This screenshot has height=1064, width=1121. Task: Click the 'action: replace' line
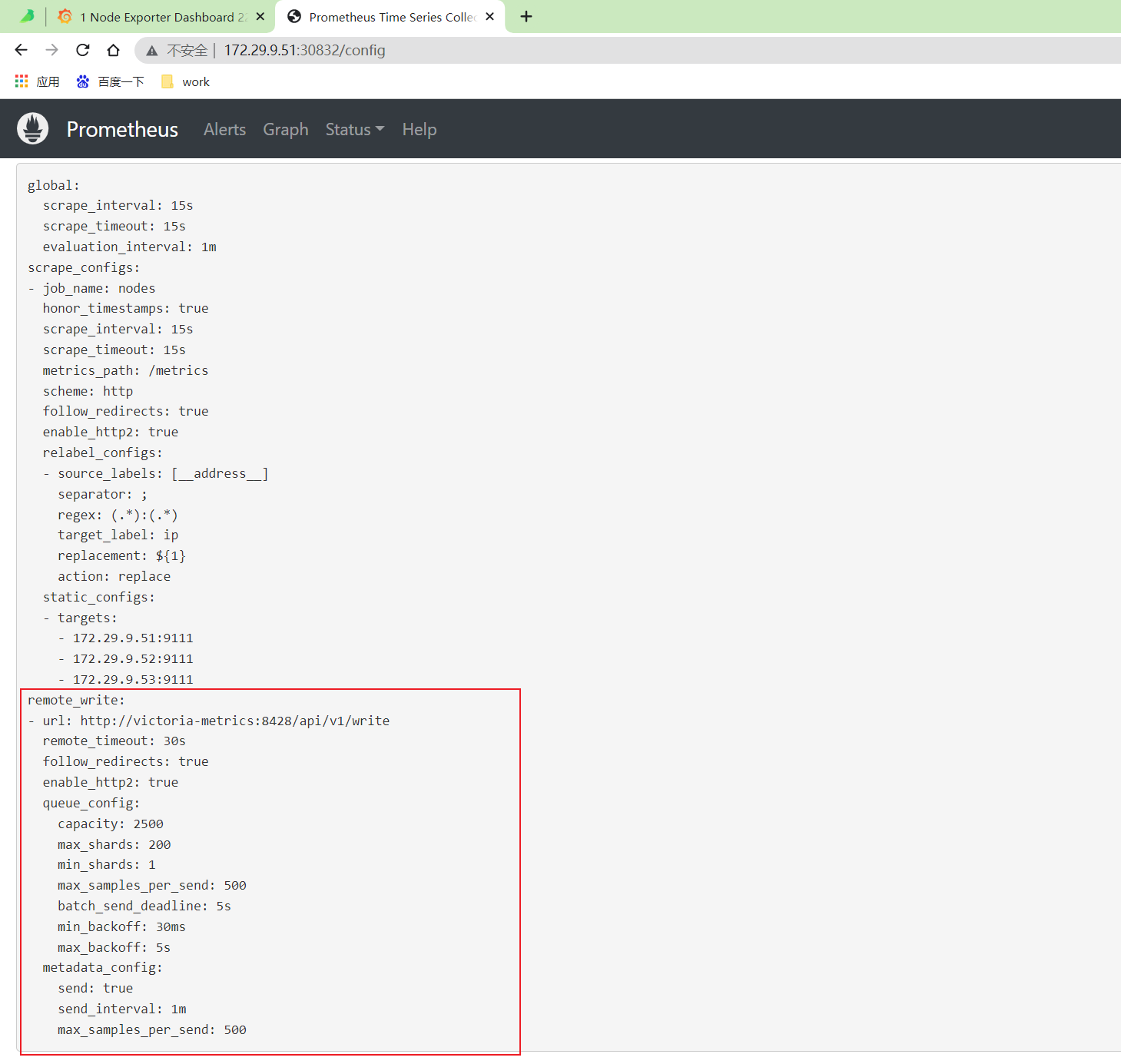(x=114, y=576)
